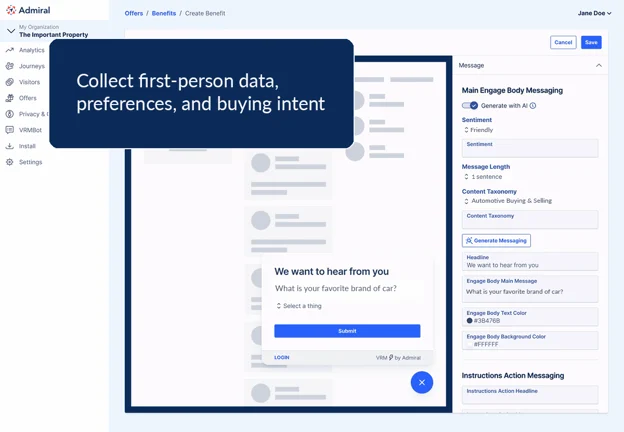Click 'Main Engage Body Messaging' heading

pyautogui.click(x=512, y=90)
